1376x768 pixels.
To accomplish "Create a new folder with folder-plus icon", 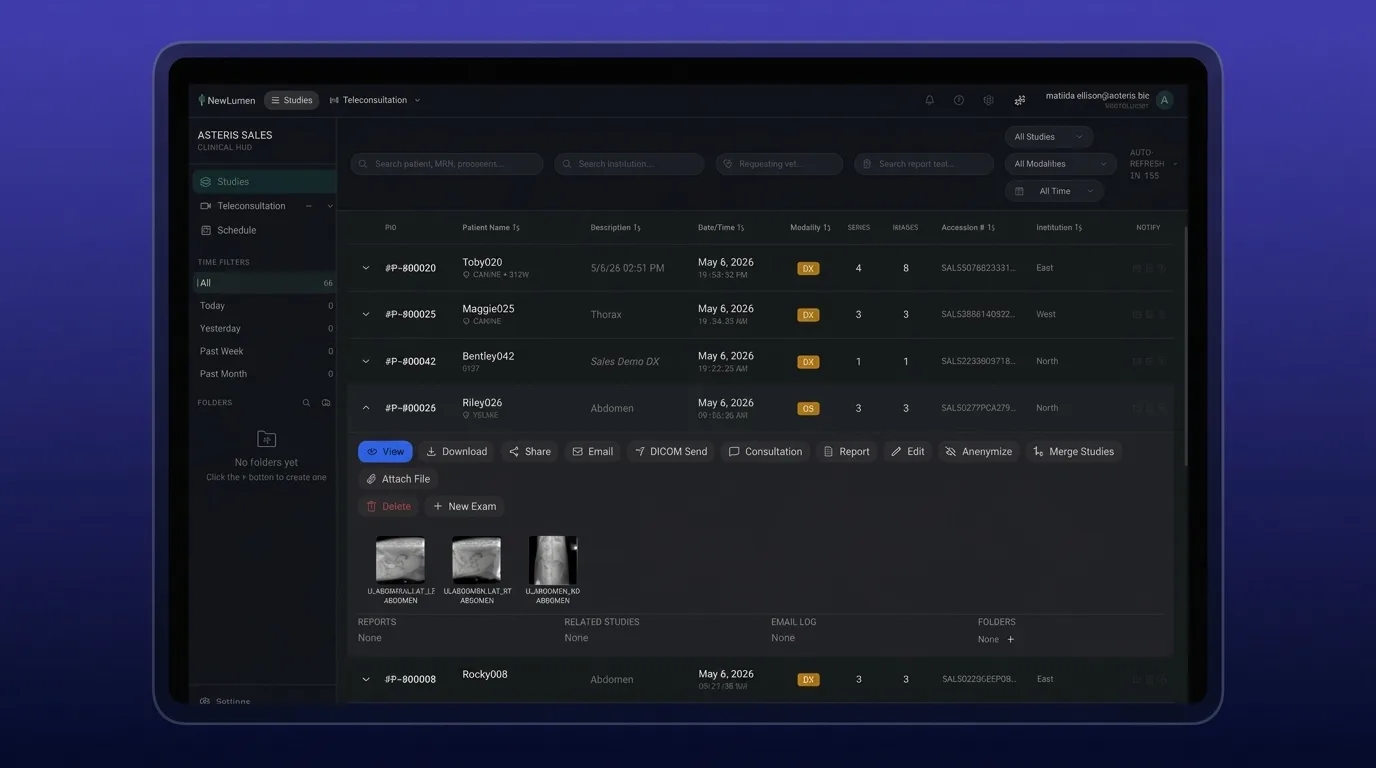I will pos(326,403).
